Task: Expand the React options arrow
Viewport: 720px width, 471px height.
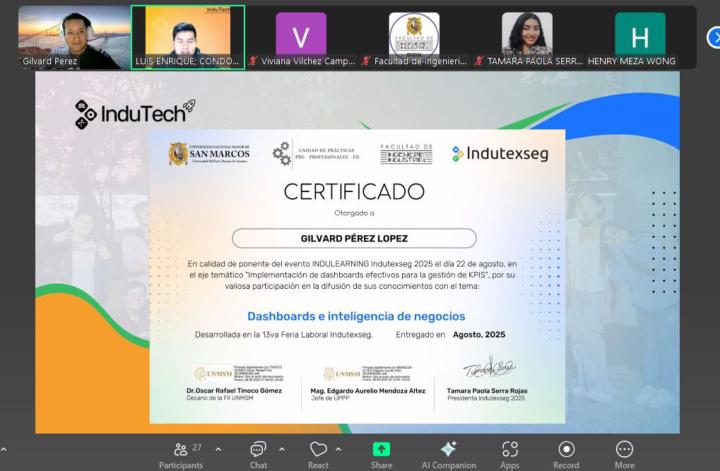Action: click(x=338, y=449)
